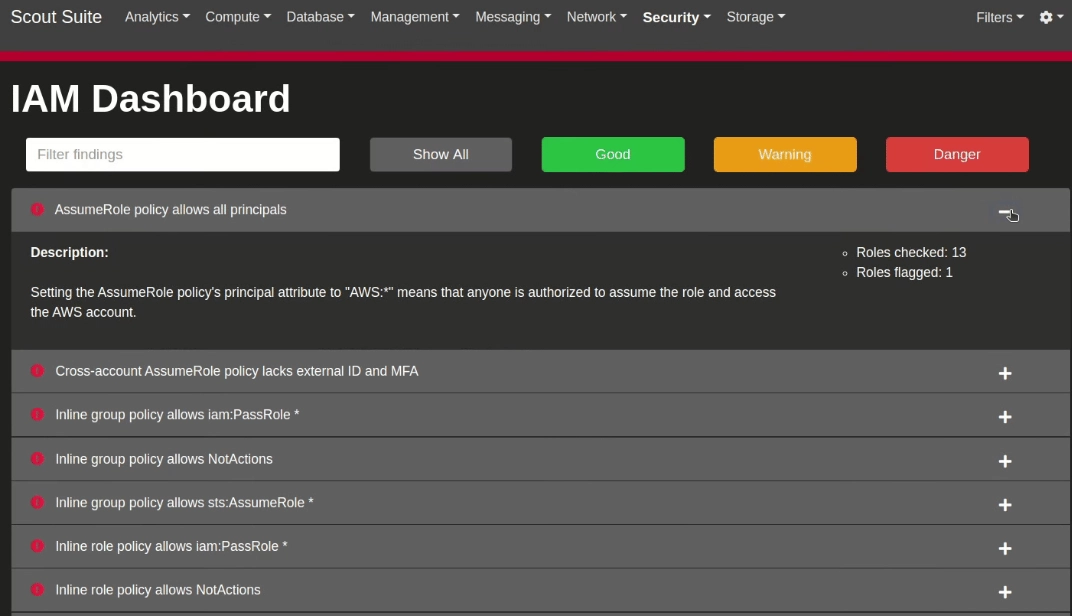Click danger icon beside Inline role policy allows NotActions

pyautogui.click(x=37, y=589)
